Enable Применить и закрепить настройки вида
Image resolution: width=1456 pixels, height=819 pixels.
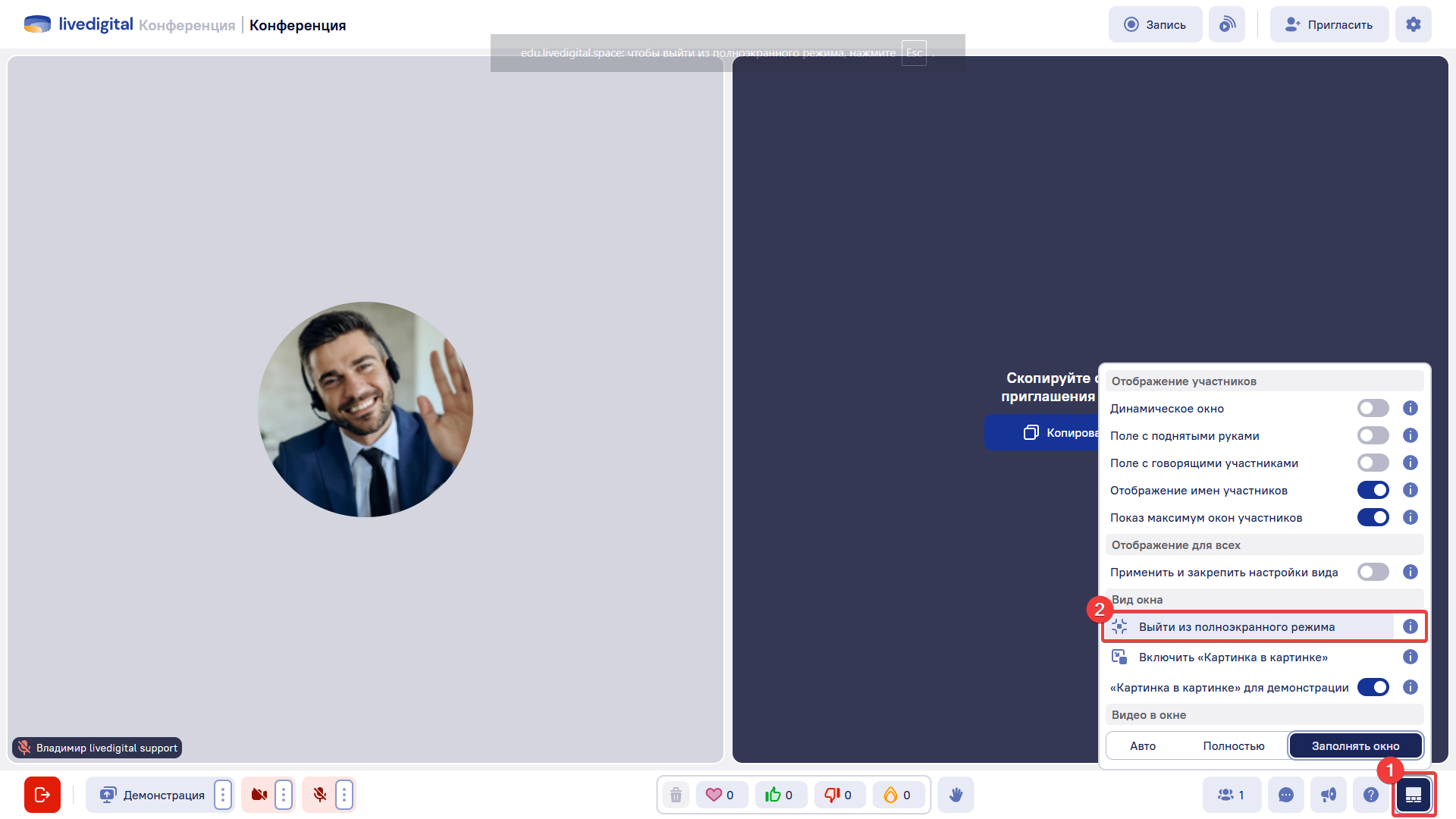(x=1373, y=573)
